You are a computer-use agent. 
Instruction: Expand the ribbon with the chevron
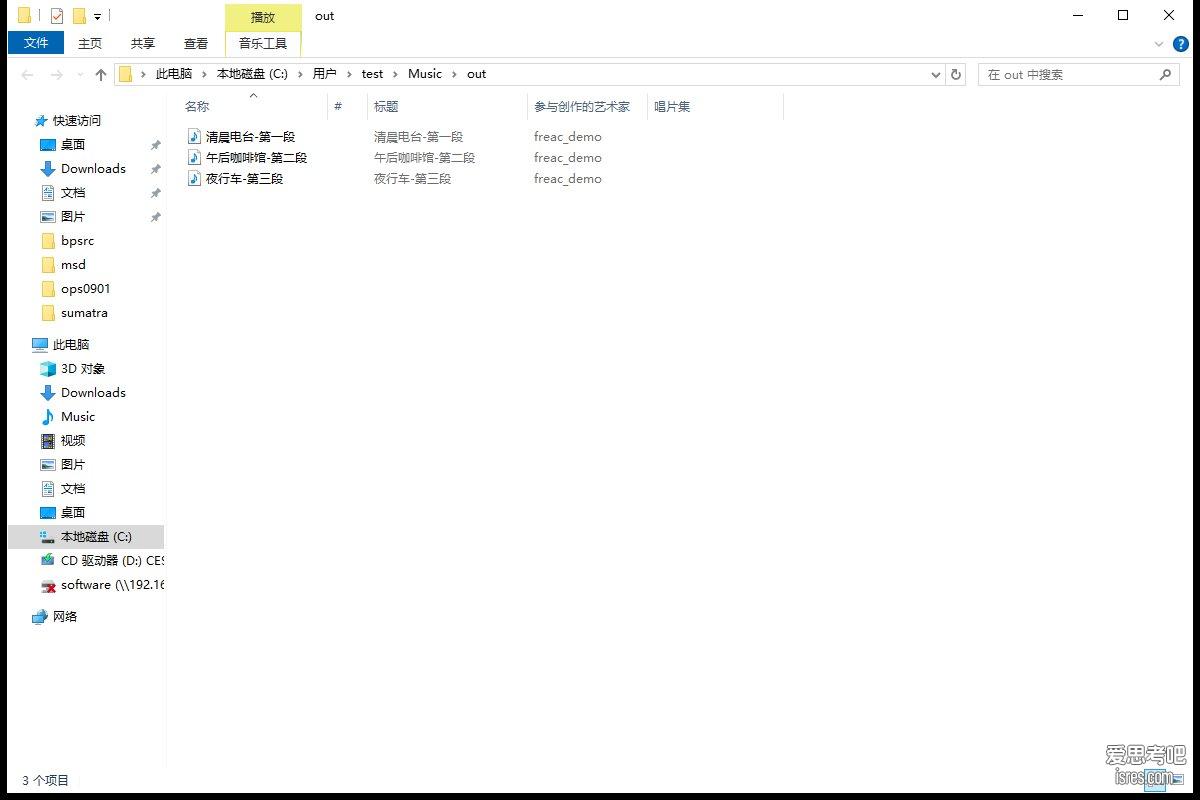tap(1159, 44)
